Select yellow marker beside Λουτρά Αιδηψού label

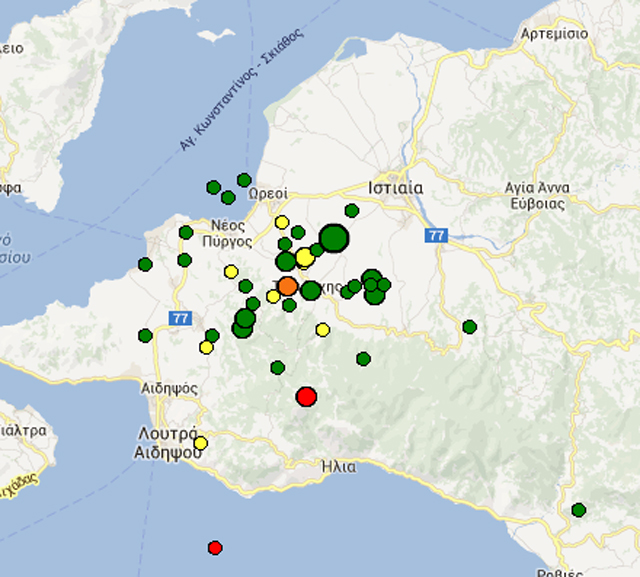click(x=200, y=443)
